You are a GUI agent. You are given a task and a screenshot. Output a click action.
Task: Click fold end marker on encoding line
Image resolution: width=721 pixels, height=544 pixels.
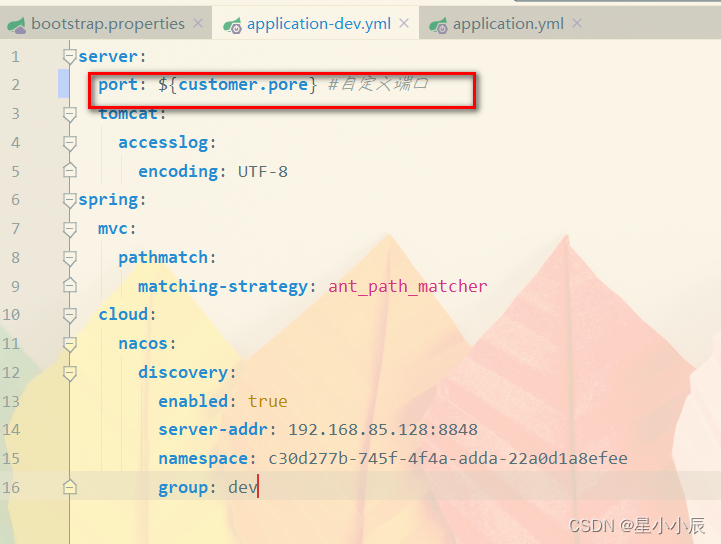point(69,171)
